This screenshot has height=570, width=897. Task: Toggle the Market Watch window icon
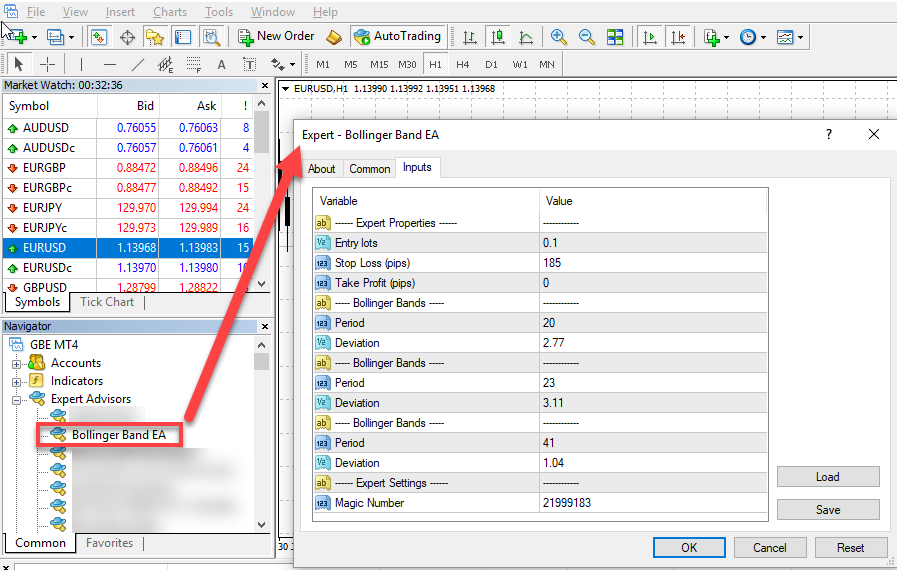(x=99, y=37)
